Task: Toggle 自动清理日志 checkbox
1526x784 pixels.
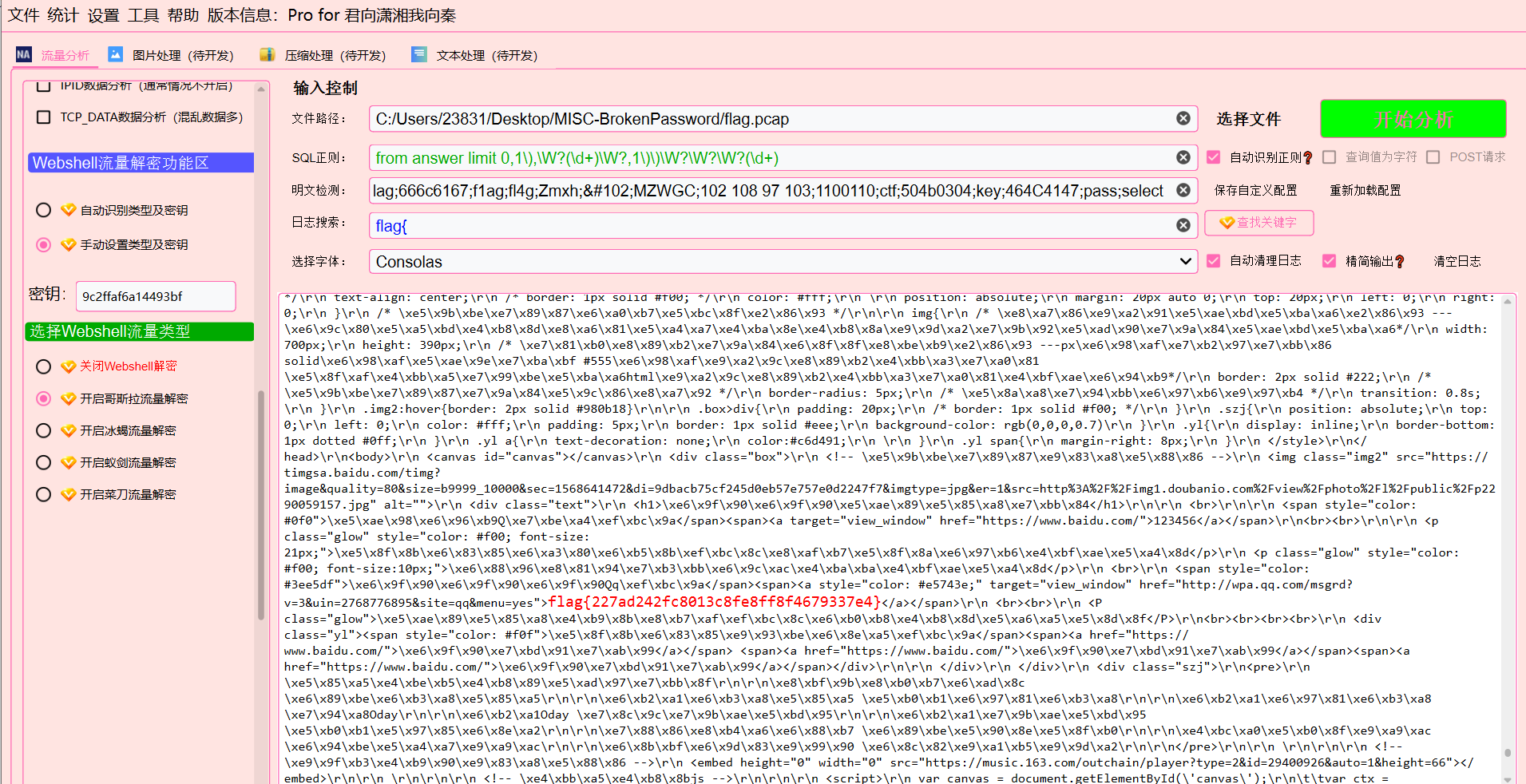Action: pos(1214,261)
